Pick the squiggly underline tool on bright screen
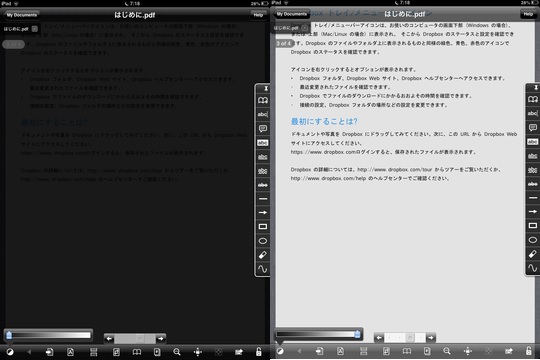540x360 pixels. pos(533,170)
